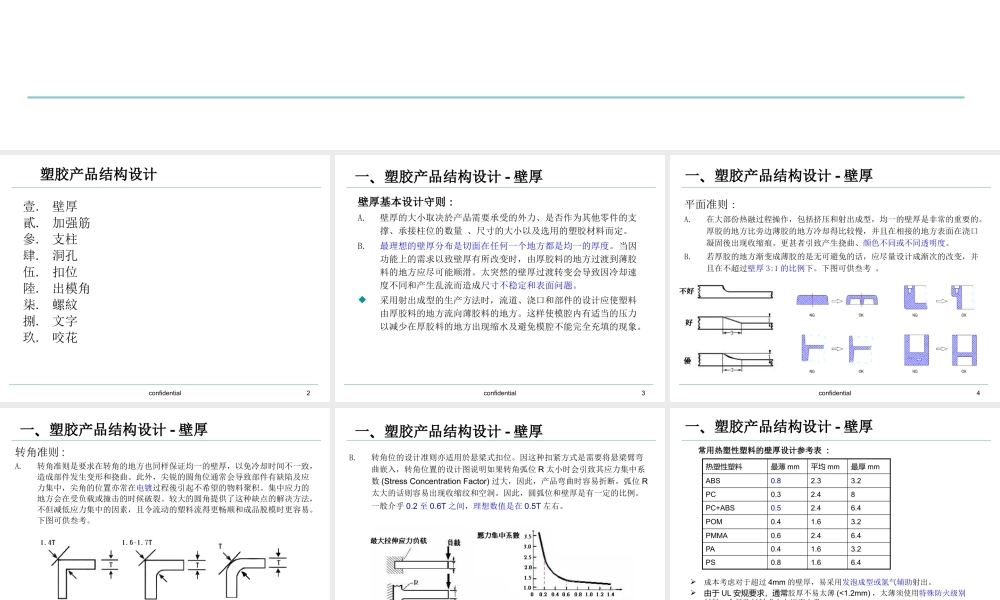Click the blue text 0.2 至 0.6T 之间
The width and height of the screenshot is (1000, 600).
click(436, 506)
